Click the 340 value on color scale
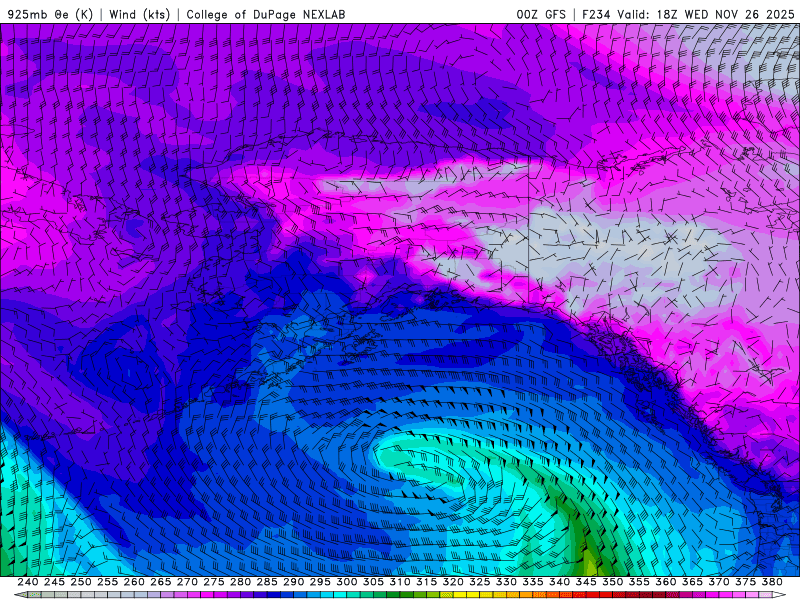 [x=559, y=582]
